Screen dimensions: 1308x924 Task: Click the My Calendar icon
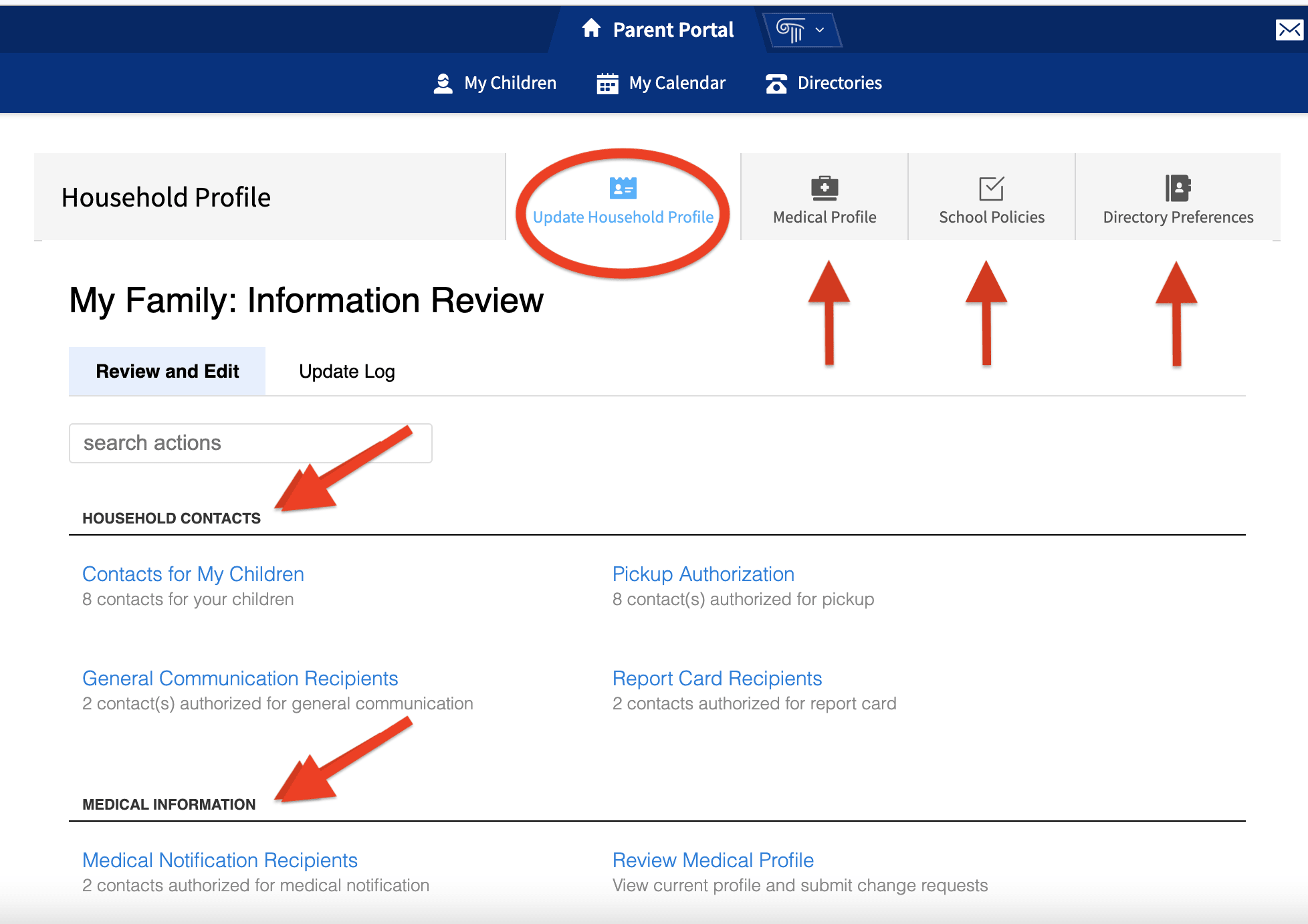(607, 84)
